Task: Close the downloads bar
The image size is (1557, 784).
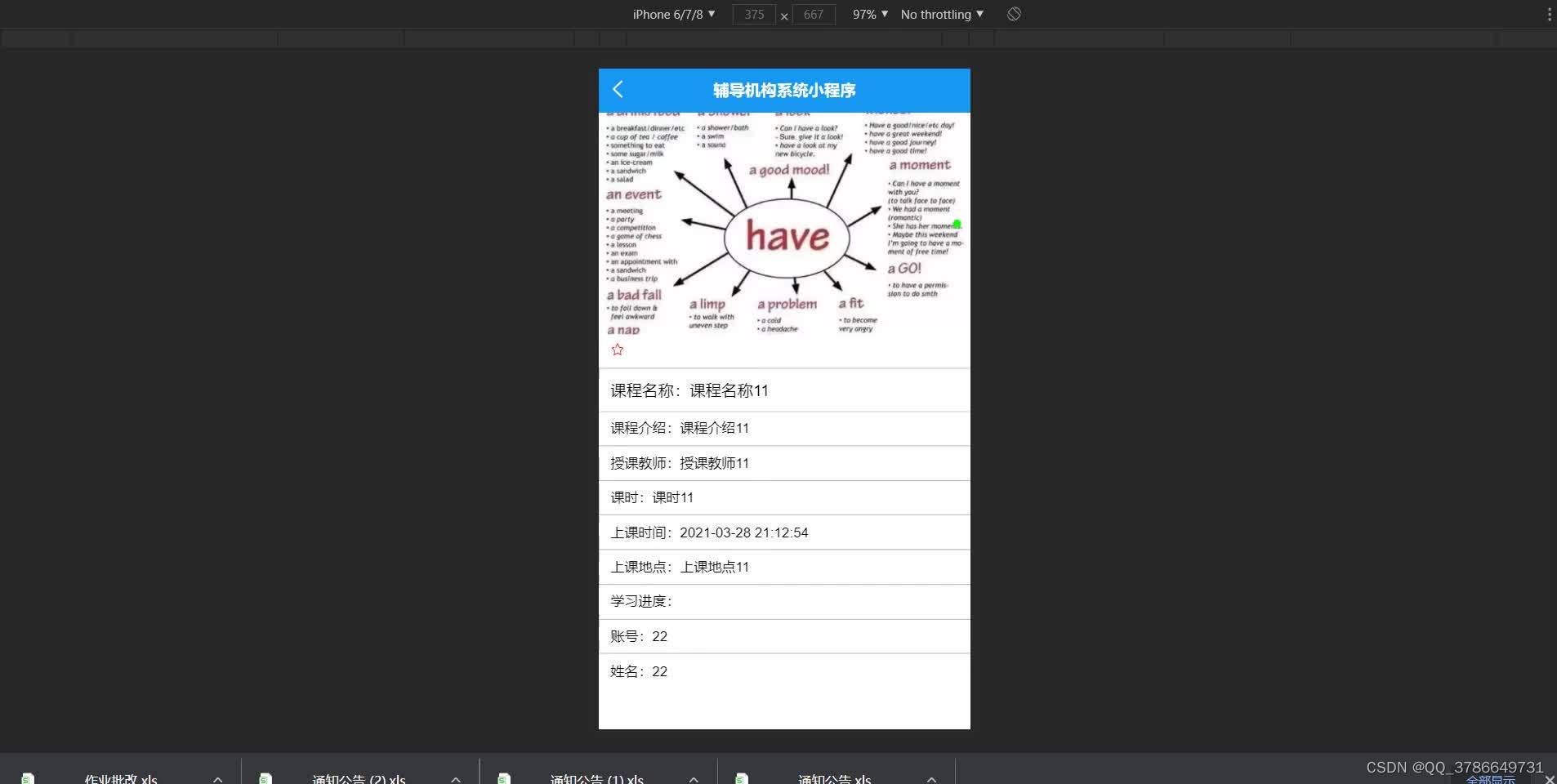Action: click(x=1549, y=780)
